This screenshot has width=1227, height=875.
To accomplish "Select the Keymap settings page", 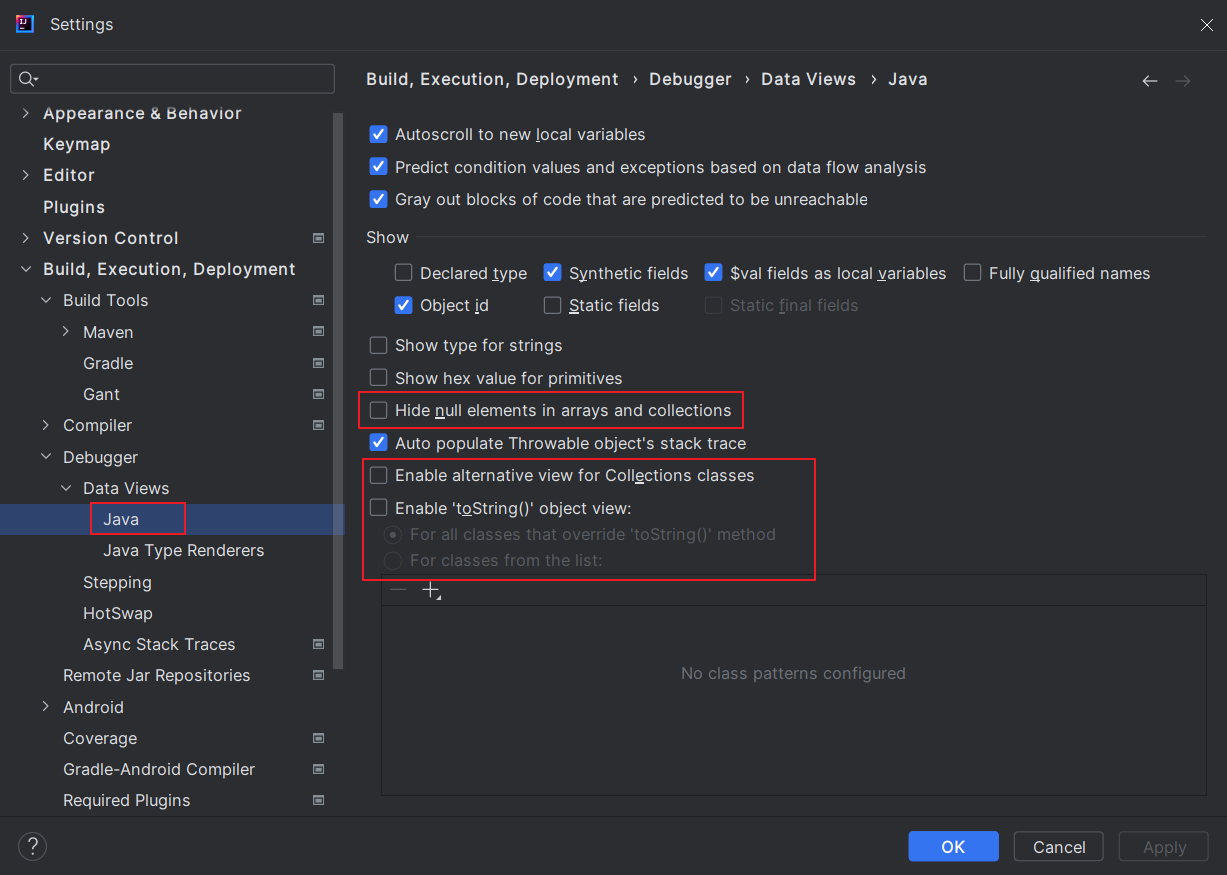I will (x=76, y=144).
